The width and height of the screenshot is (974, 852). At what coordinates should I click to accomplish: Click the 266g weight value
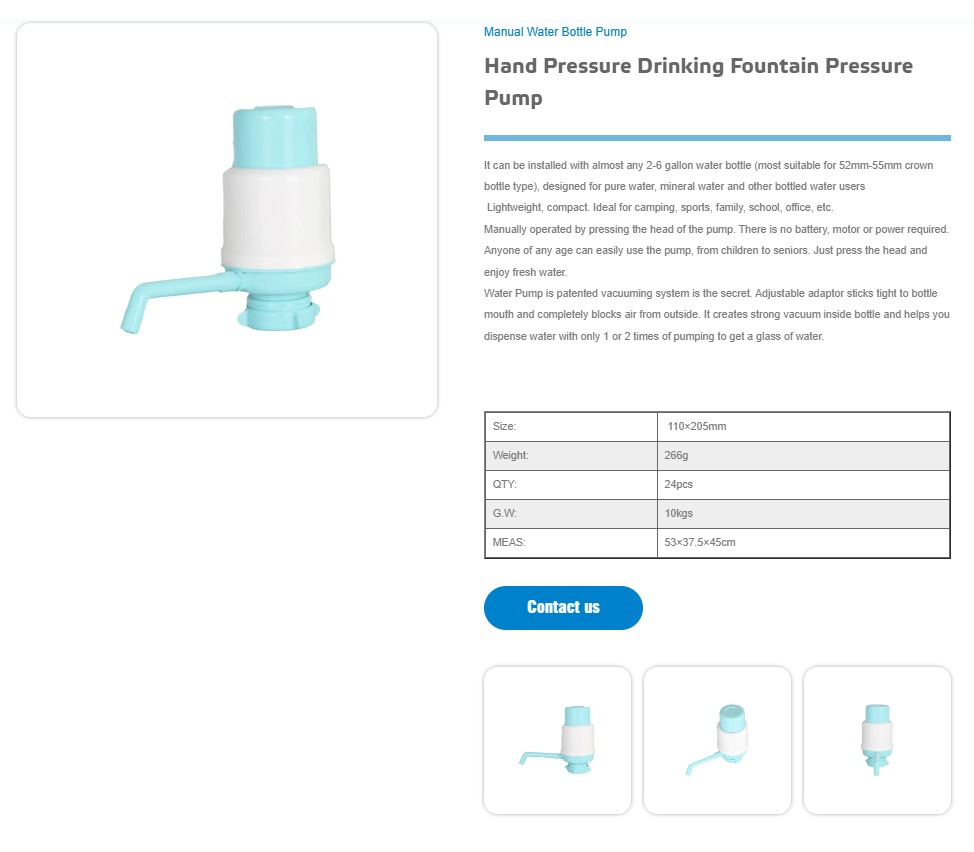[x=676, y=456]
